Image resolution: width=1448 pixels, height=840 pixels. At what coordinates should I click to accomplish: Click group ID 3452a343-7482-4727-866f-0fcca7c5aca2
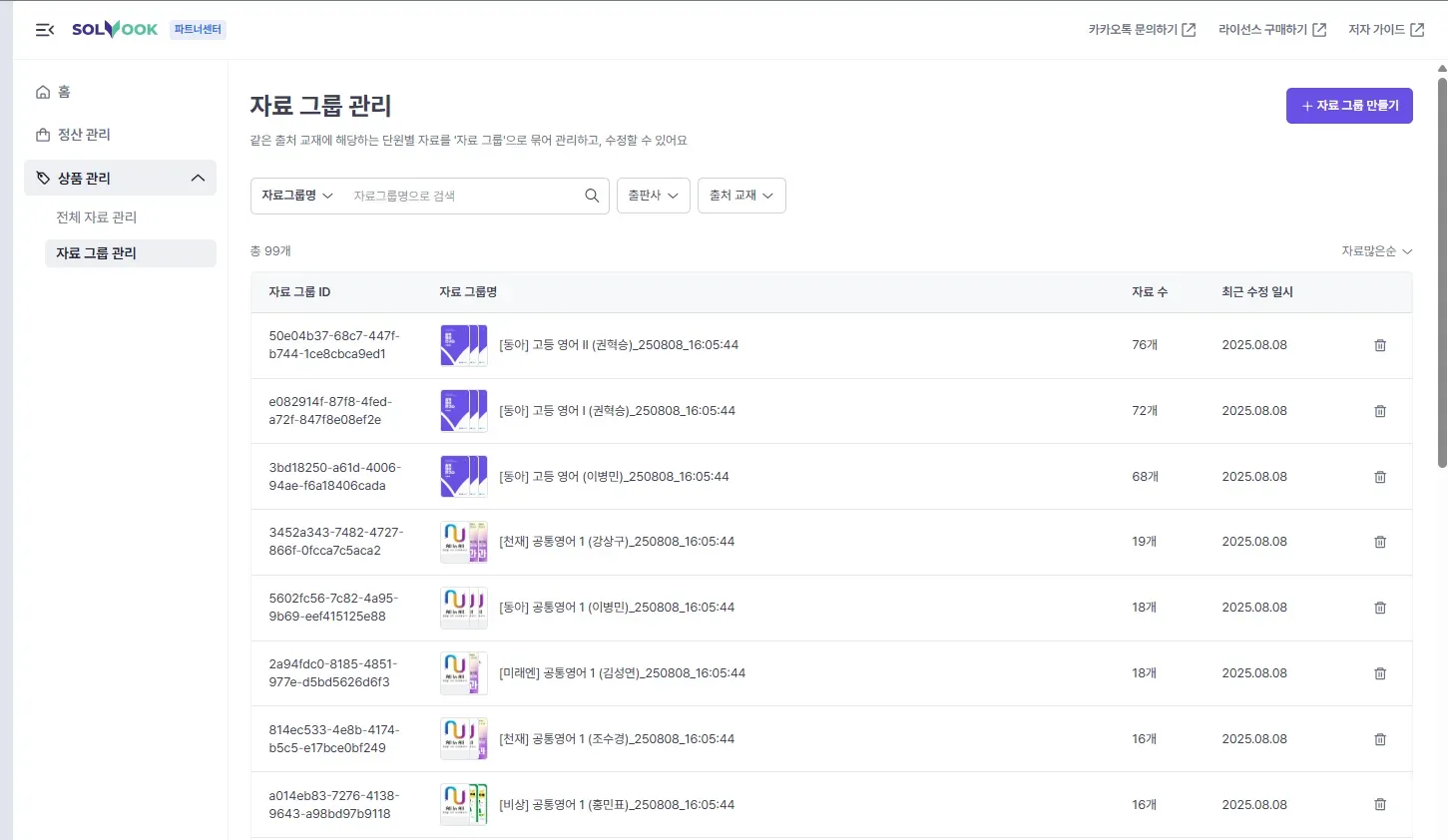tap(336, 542)
